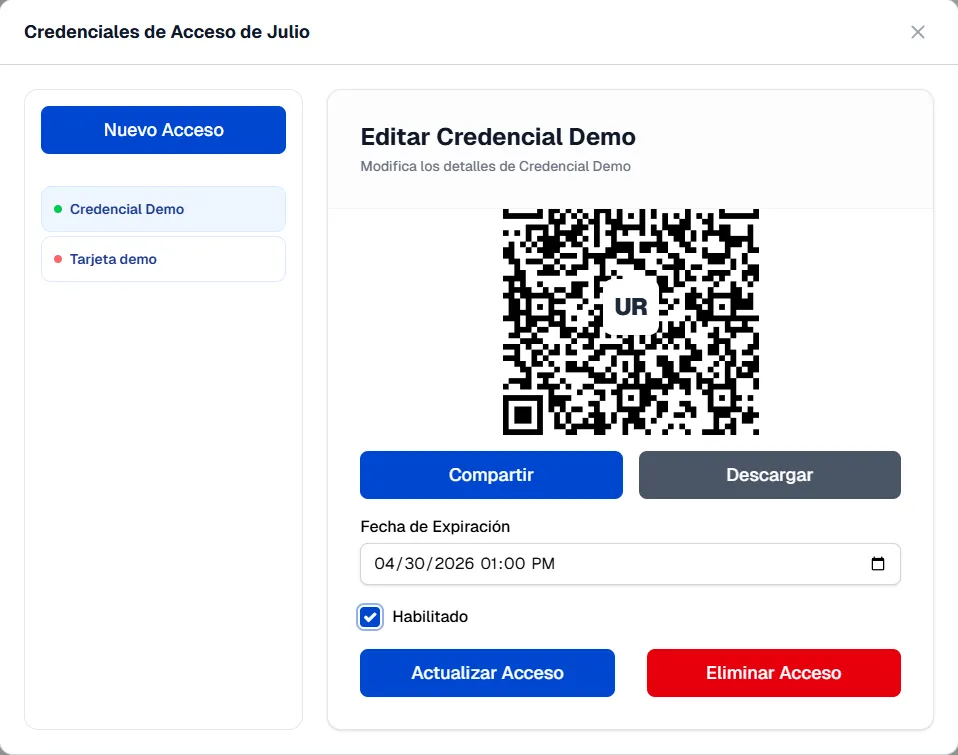Click the red status dot beside Tarjeta demo
This screenshot has width=958, height=755.
point(58,259)
